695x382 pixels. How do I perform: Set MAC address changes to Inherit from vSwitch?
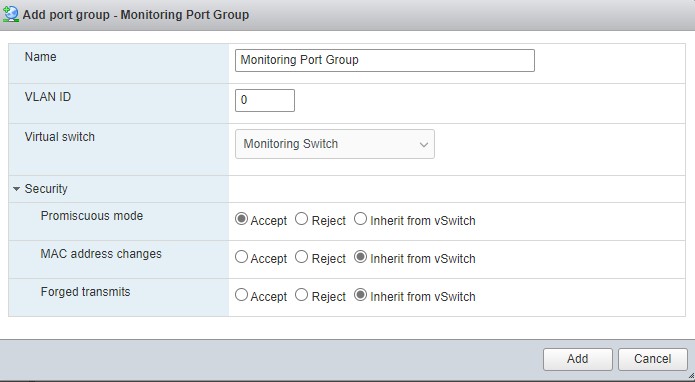360,257
